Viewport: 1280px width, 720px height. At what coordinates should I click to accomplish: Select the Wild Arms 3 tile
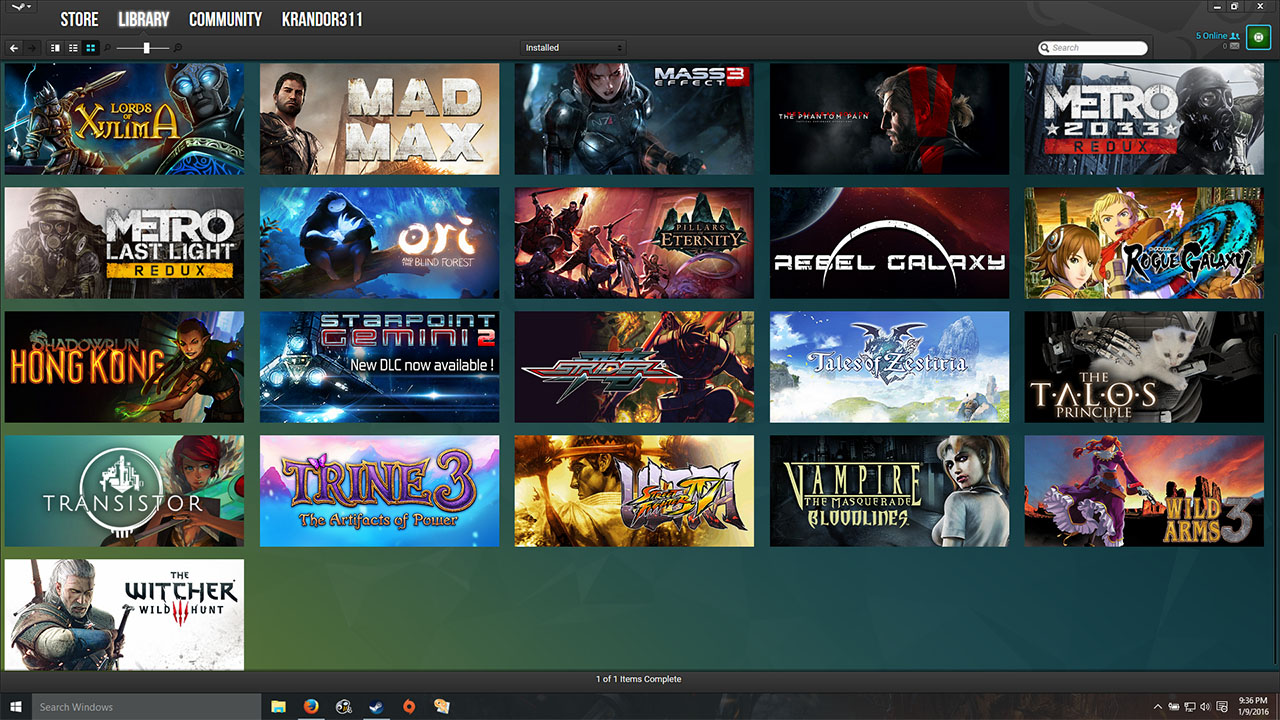[x=1144, y=491]
